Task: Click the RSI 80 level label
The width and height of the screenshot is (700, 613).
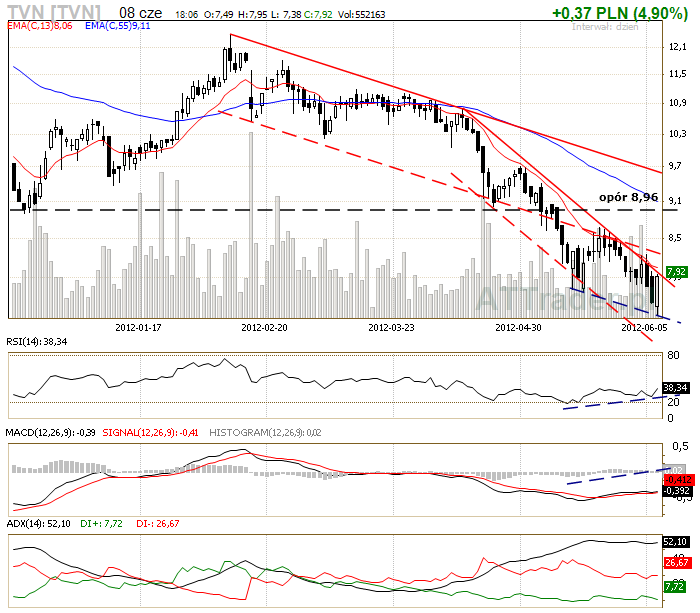Action: pyautogui.click(x=673, y=355)
